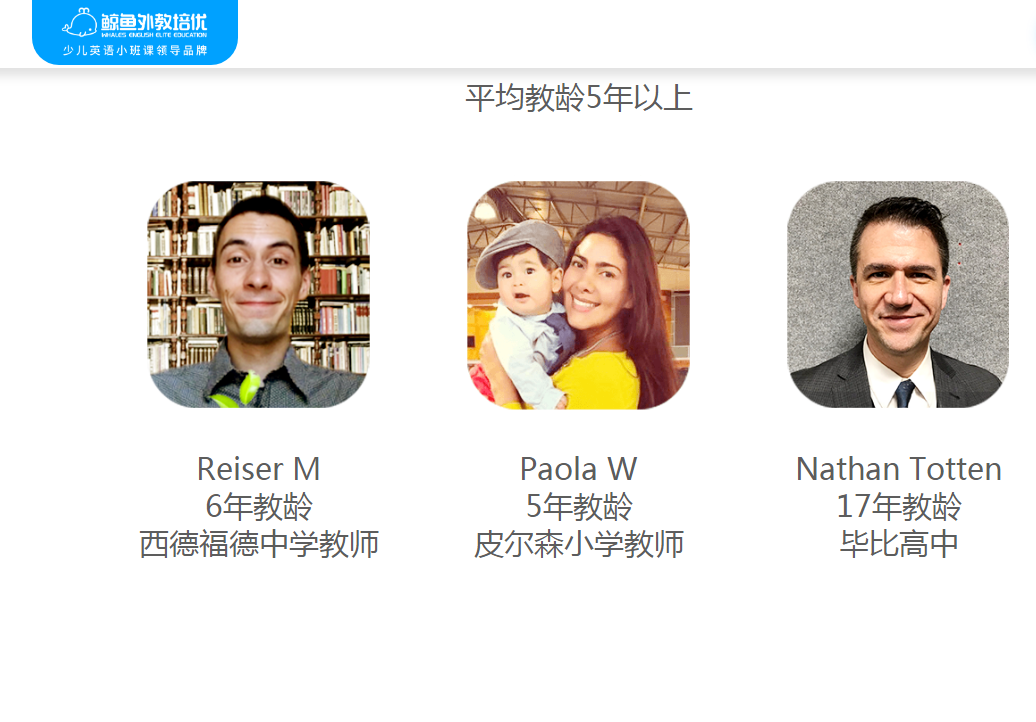Click the Paola W teacher name
The width and height of the screenshot is (1036, 722).
click(578, 469)
